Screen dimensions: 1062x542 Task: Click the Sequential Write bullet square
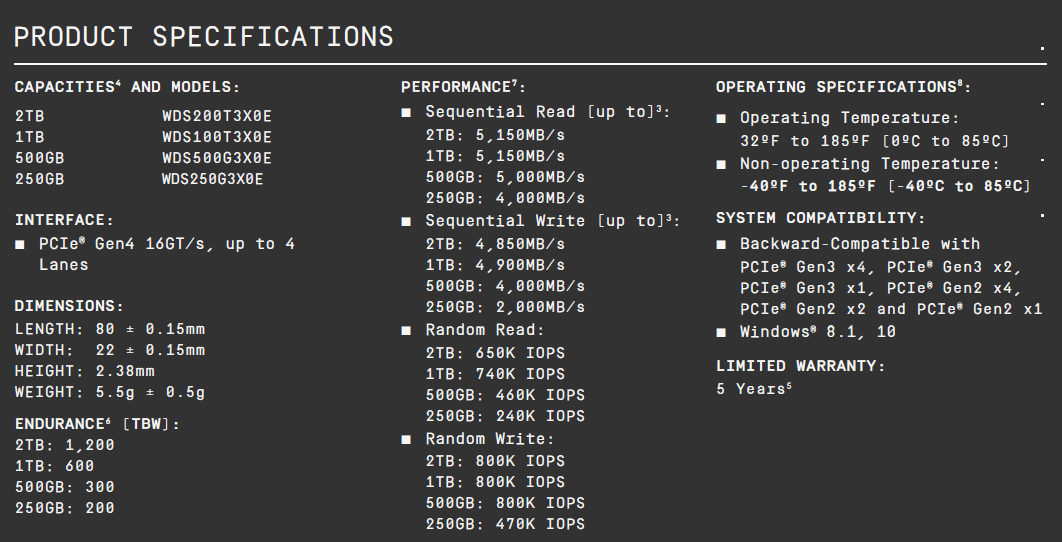coord(406,222)
